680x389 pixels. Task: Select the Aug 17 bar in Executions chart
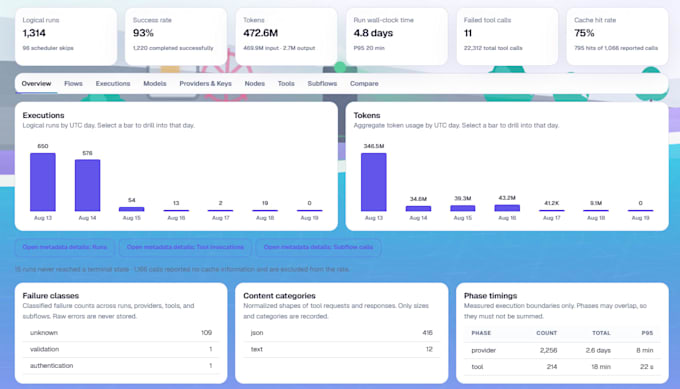pyautogui.click(x=221, y=210)
